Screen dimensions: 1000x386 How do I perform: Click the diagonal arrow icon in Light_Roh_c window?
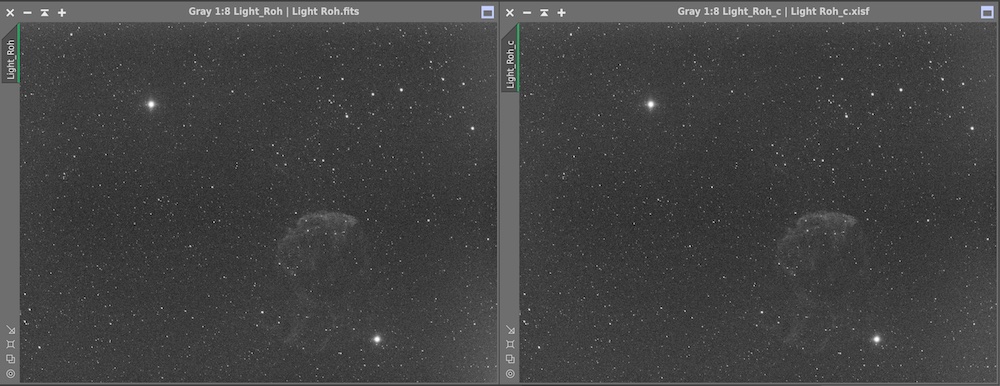click(510, 329)
